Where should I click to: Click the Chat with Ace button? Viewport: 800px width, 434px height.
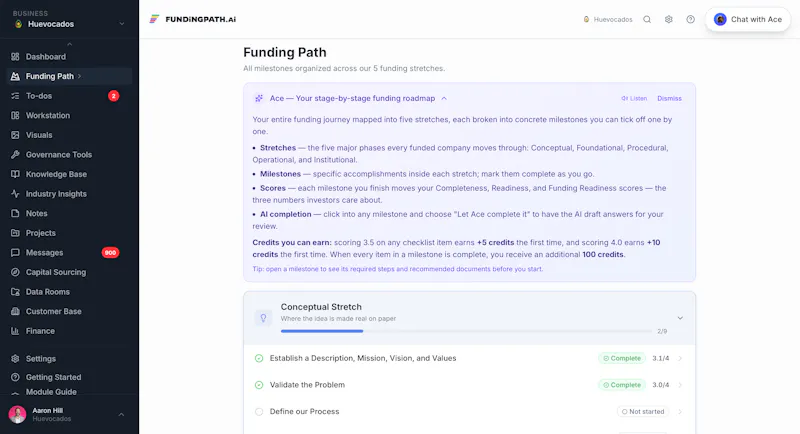pos(748,19)
